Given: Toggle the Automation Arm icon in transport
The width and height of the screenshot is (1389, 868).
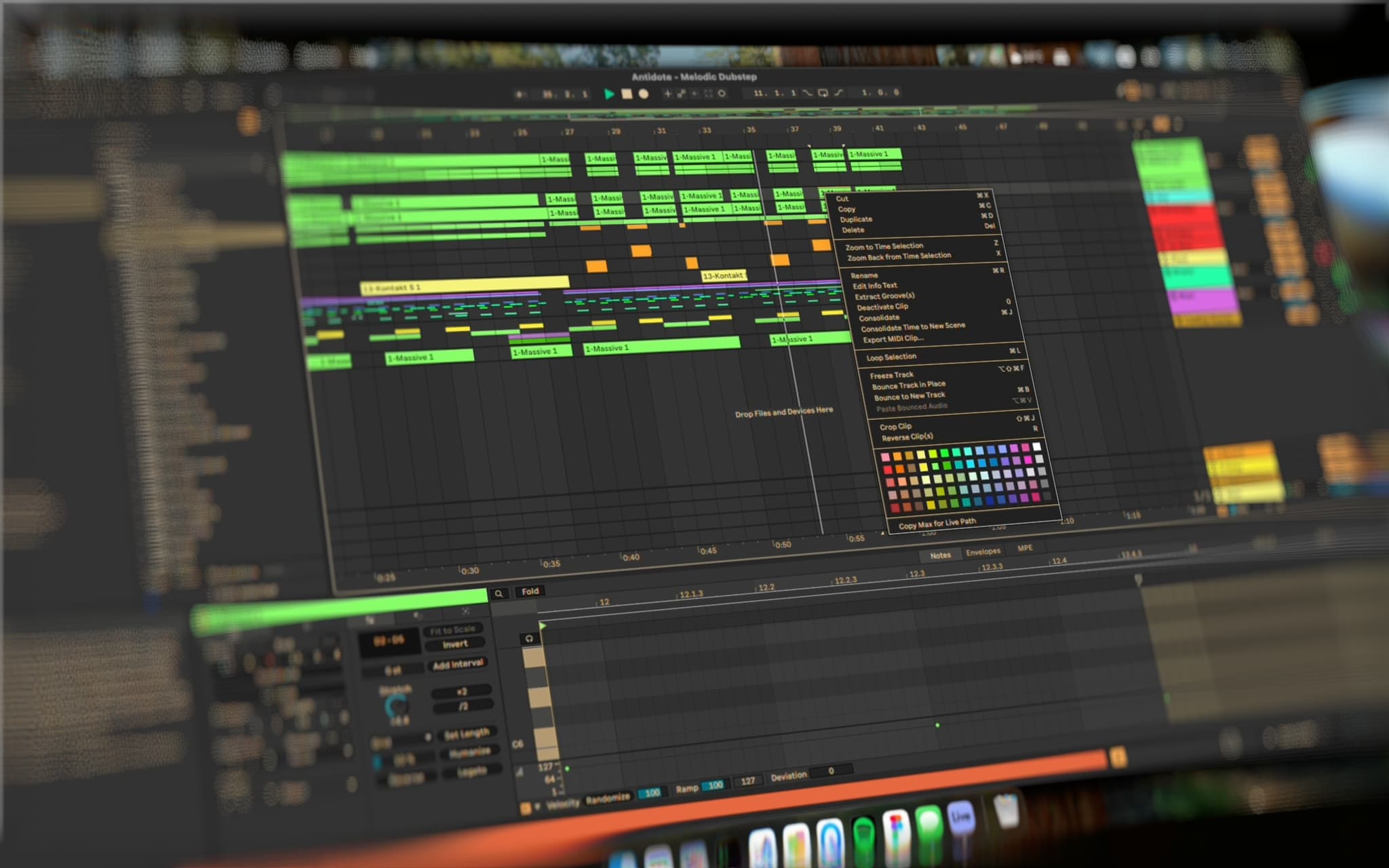Looking at the screenshot, I should point(681,94).
